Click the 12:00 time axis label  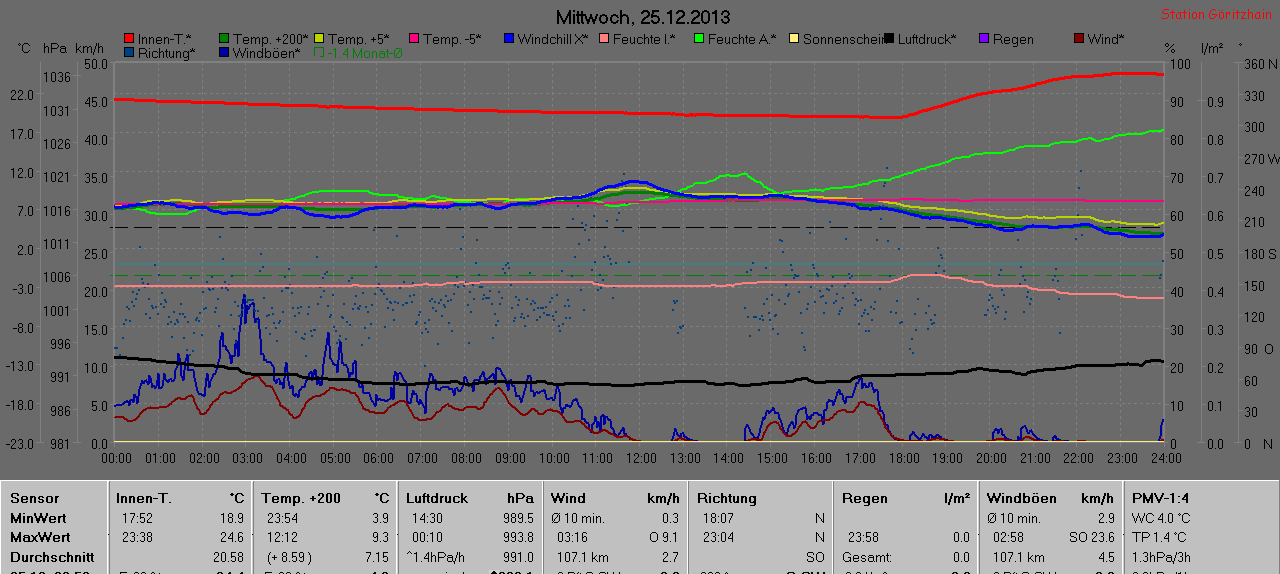click(640, 457)
